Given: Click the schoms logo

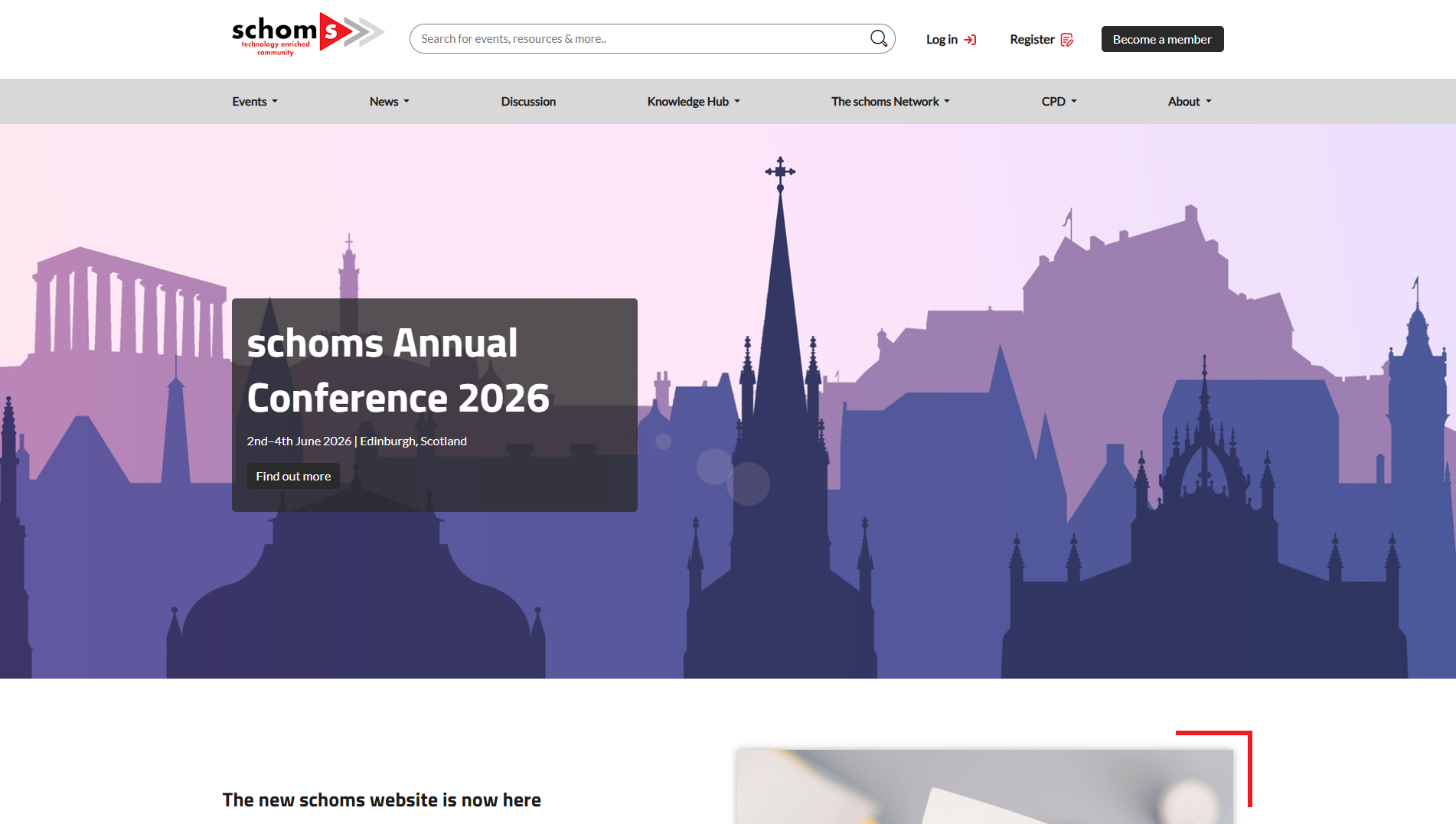Looking at the screenshot, I should coord(308,35).
